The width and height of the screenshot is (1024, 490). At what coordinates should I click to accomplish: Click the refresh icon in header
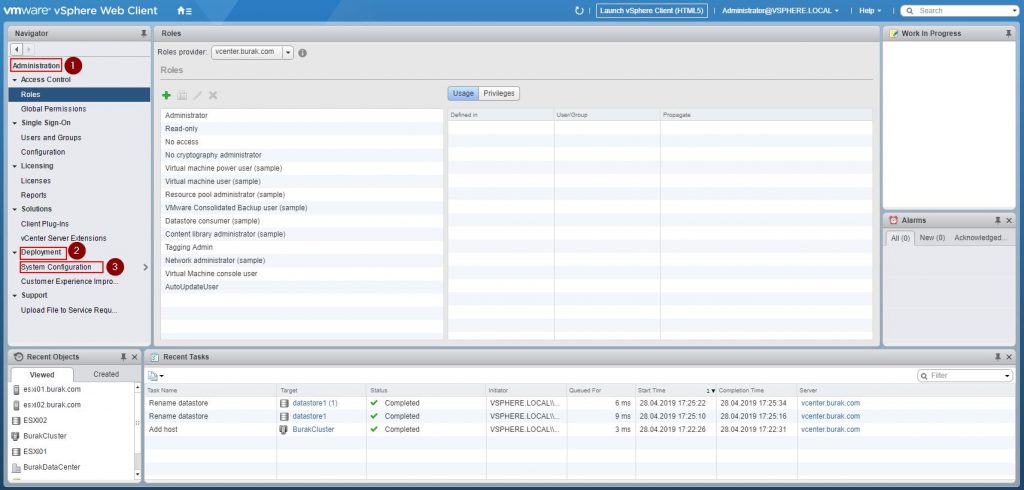pos(579,11)
